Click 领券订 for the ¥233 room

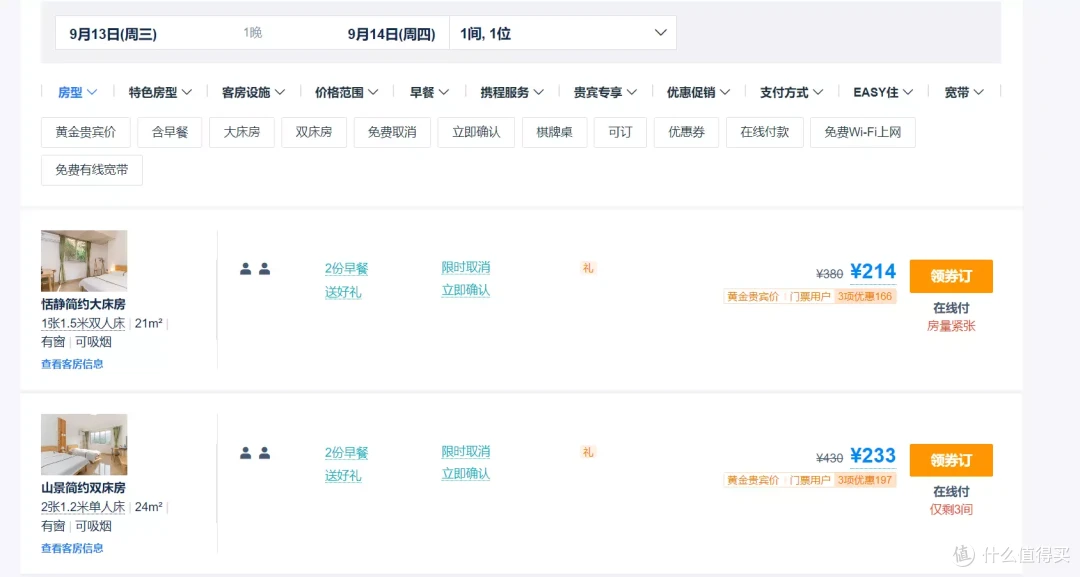point(951,460)
